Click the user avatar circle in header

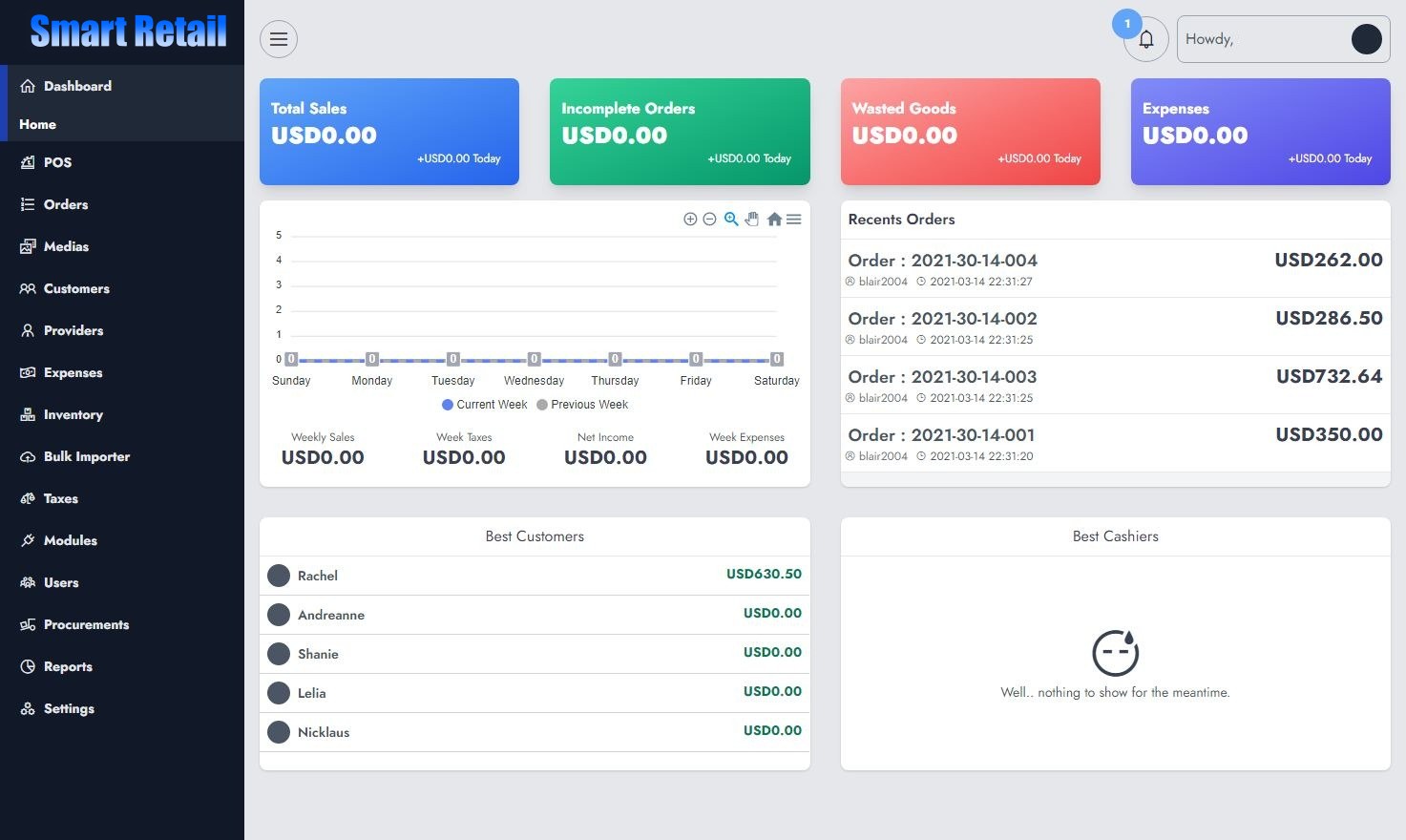tap(1366, 39)
